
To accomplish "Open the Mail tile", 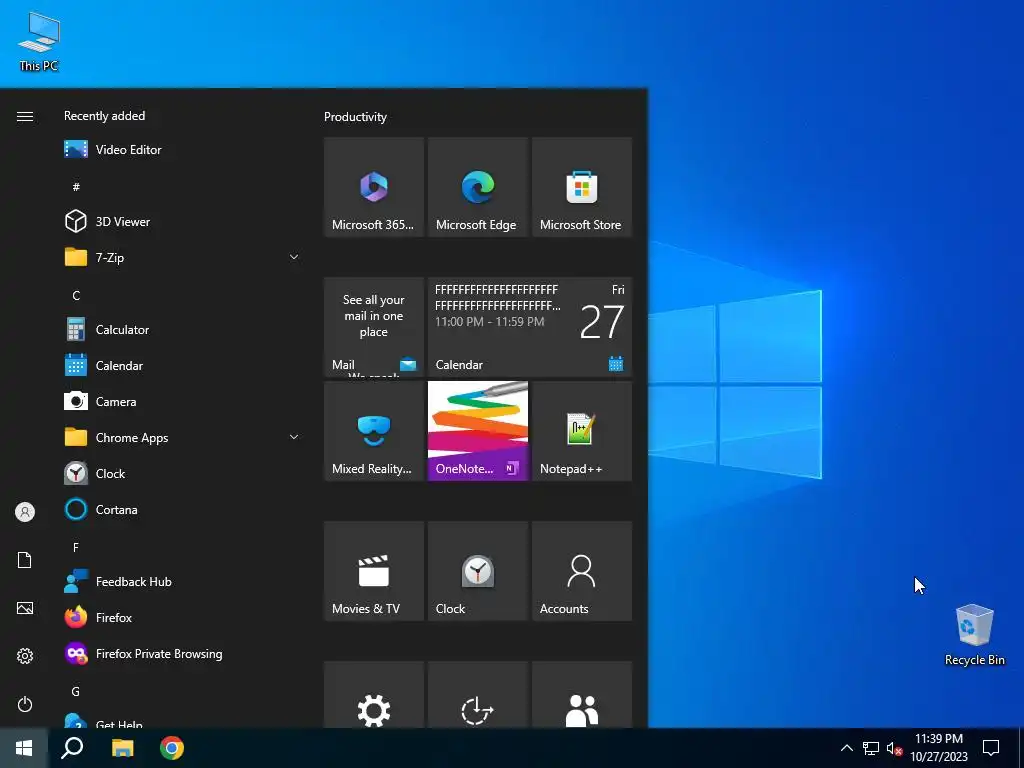I will (x=374, y=327).
